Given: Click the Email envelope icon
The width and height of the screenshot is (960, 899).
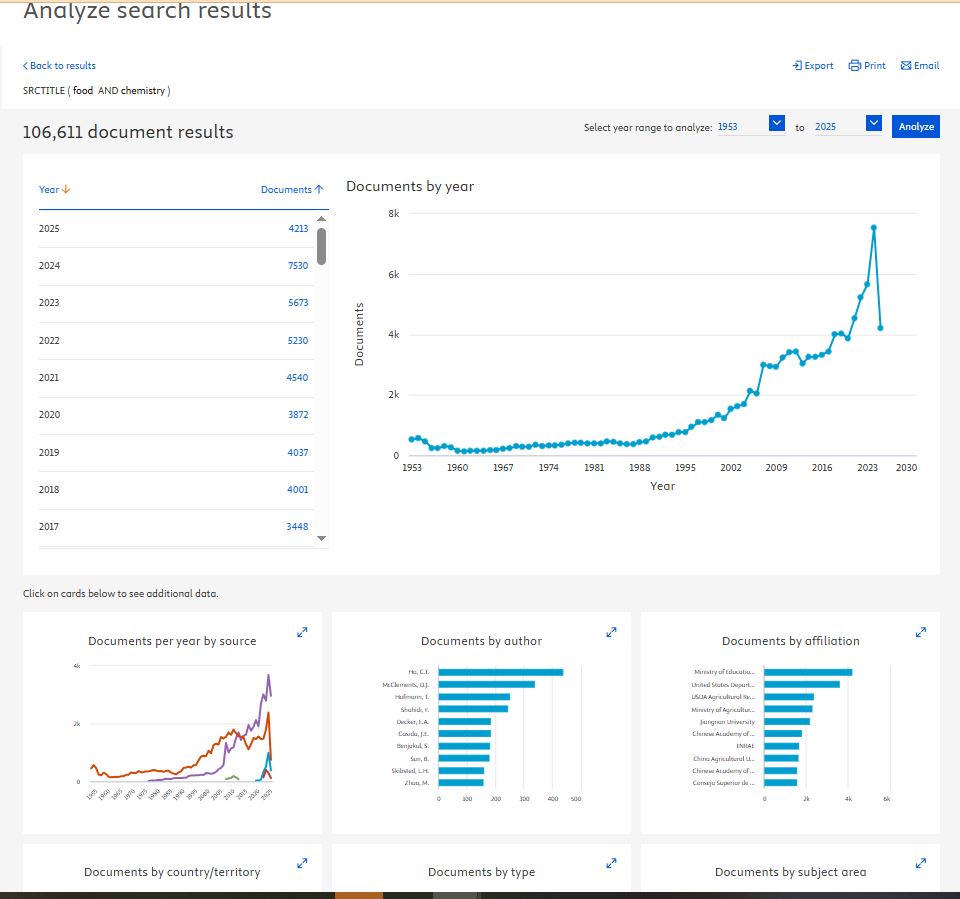Looking at the screenshot, I should coord(906,66).
